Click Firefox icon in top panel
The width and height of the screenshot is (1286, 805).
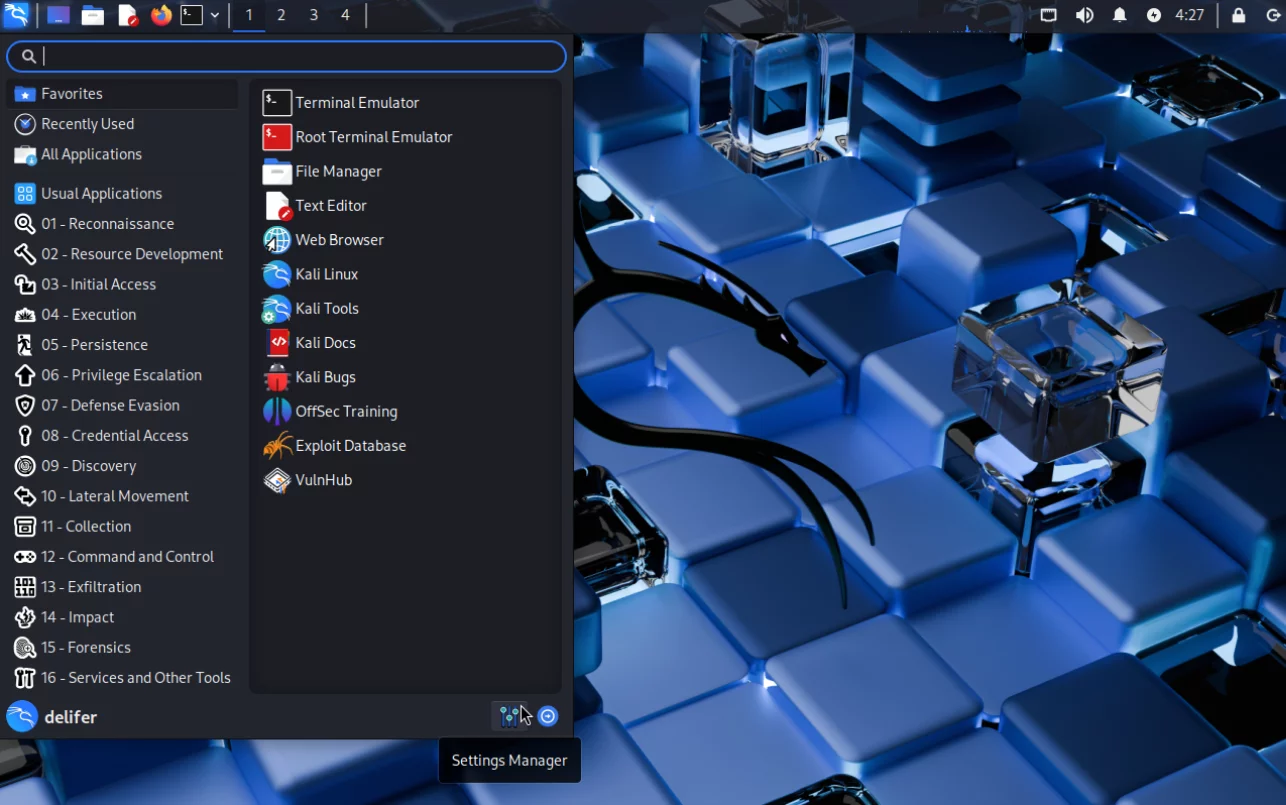click(x=161, y=15)
